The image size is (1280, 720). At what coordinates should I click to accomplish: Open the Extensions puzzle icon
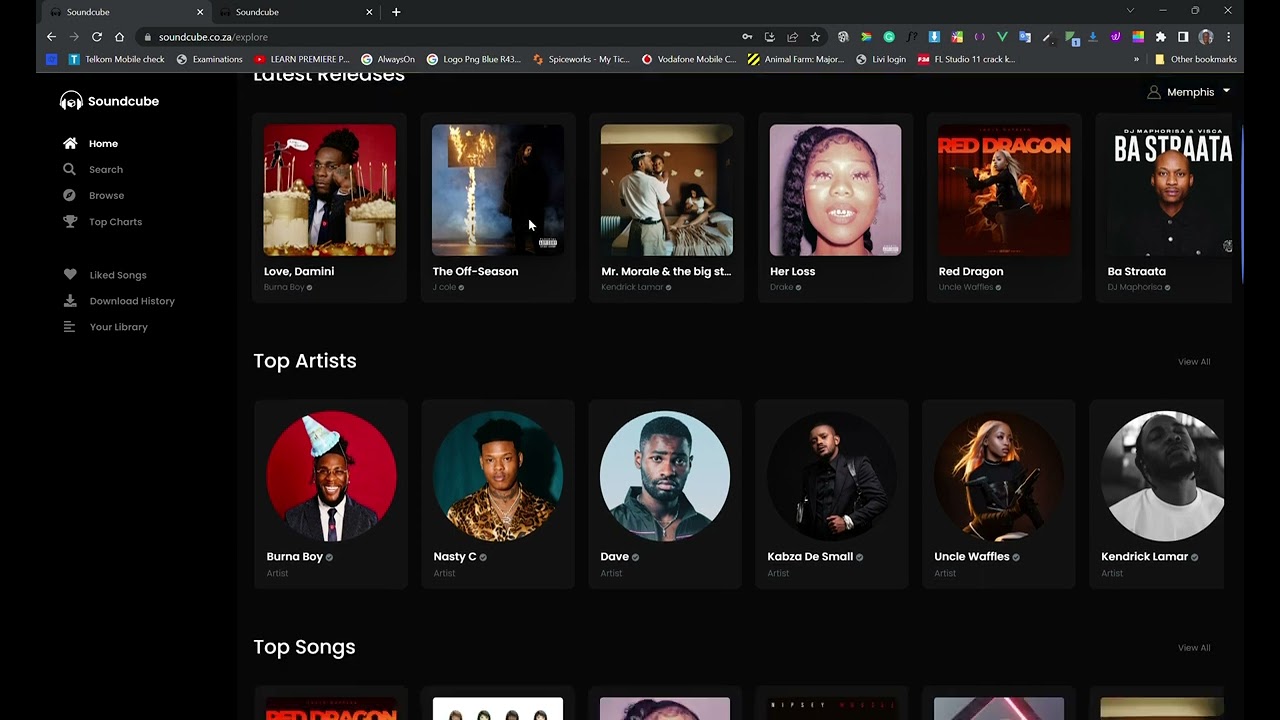click(1161, 37)
